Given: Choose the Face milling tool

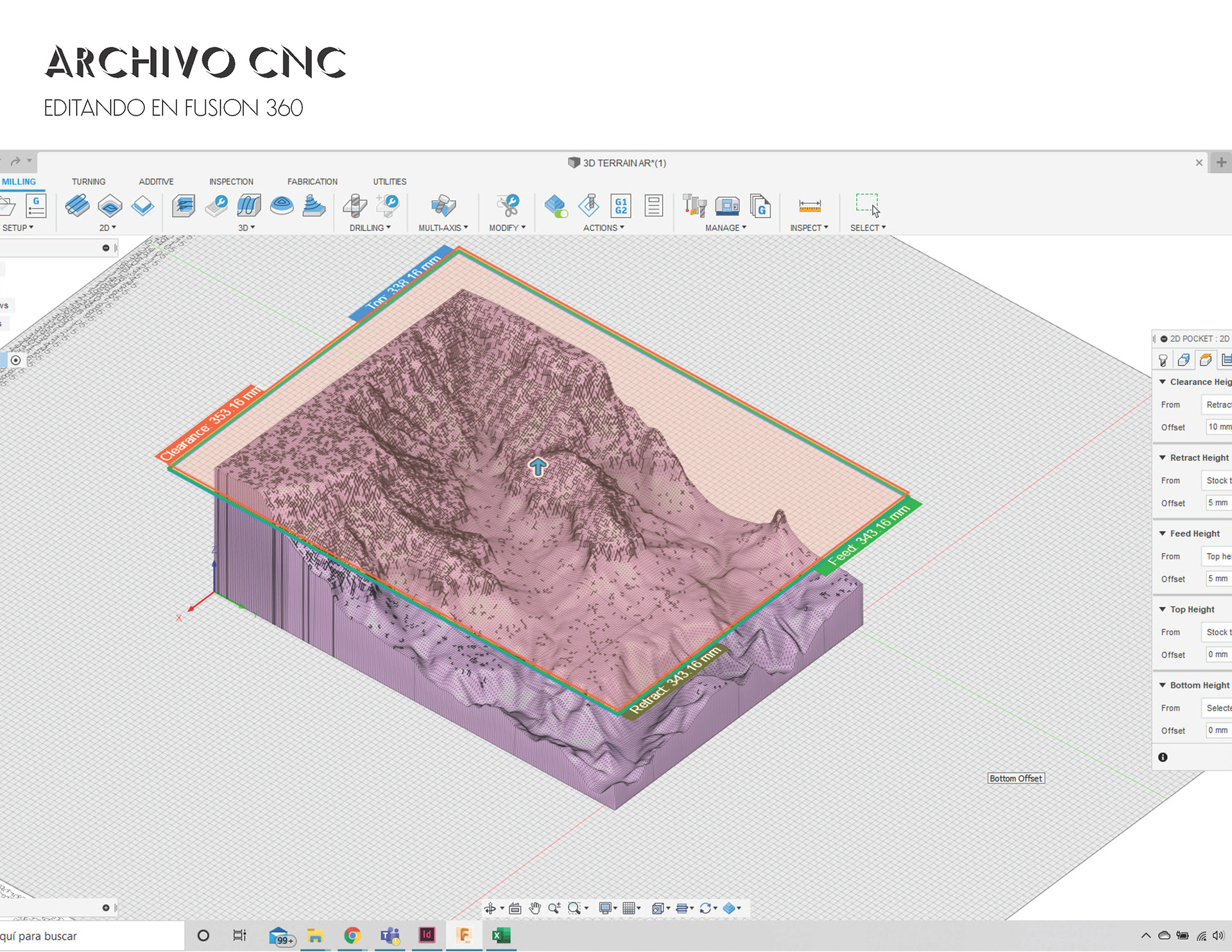Looking at the screenshot, I should pos(142,206).
